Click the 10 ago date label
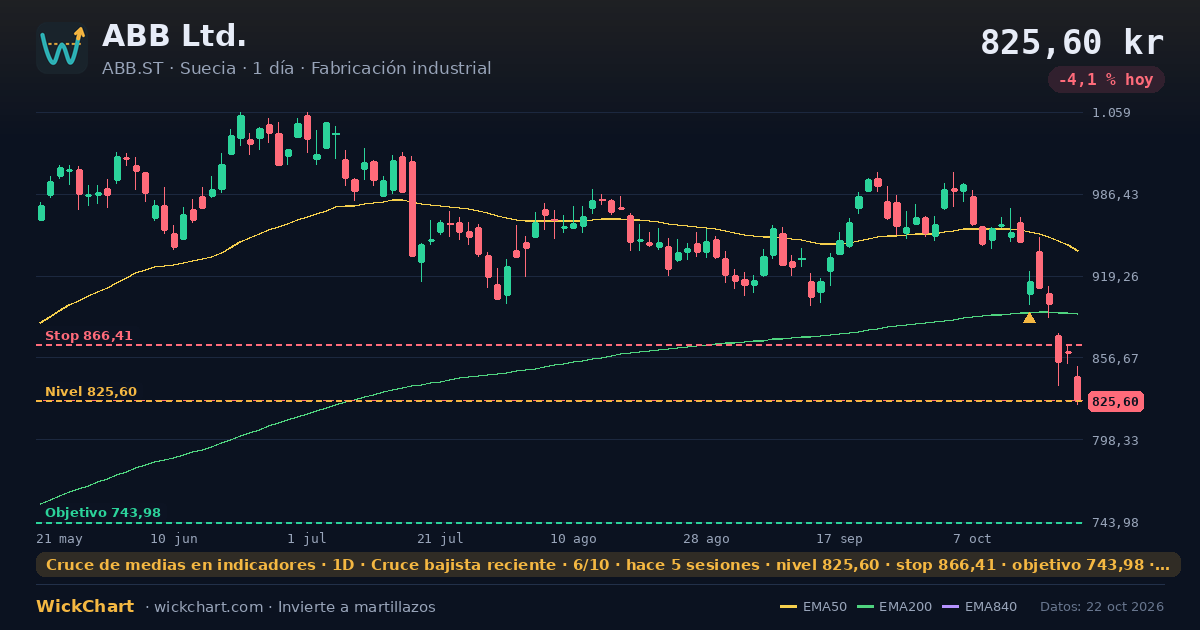This screenshot has height=630, width=1200. click(573, 538)
